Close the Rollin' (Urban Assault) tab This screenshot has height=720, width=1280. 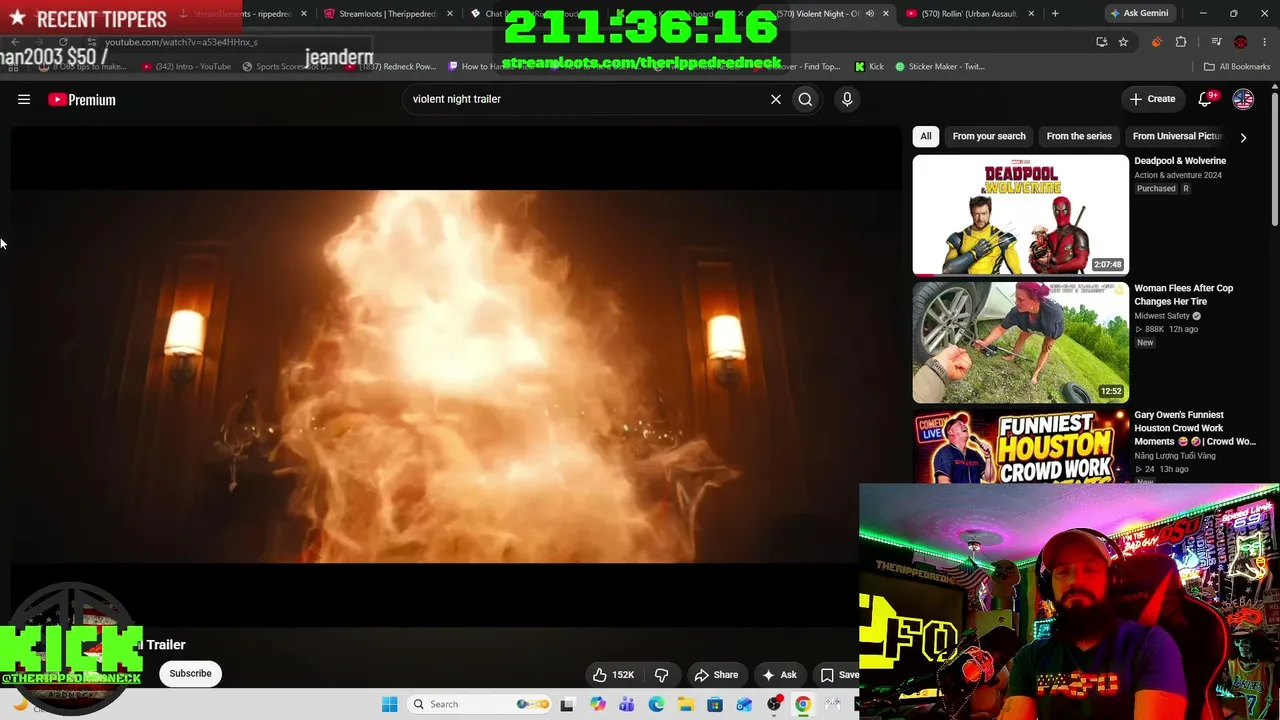[1031, 14]
